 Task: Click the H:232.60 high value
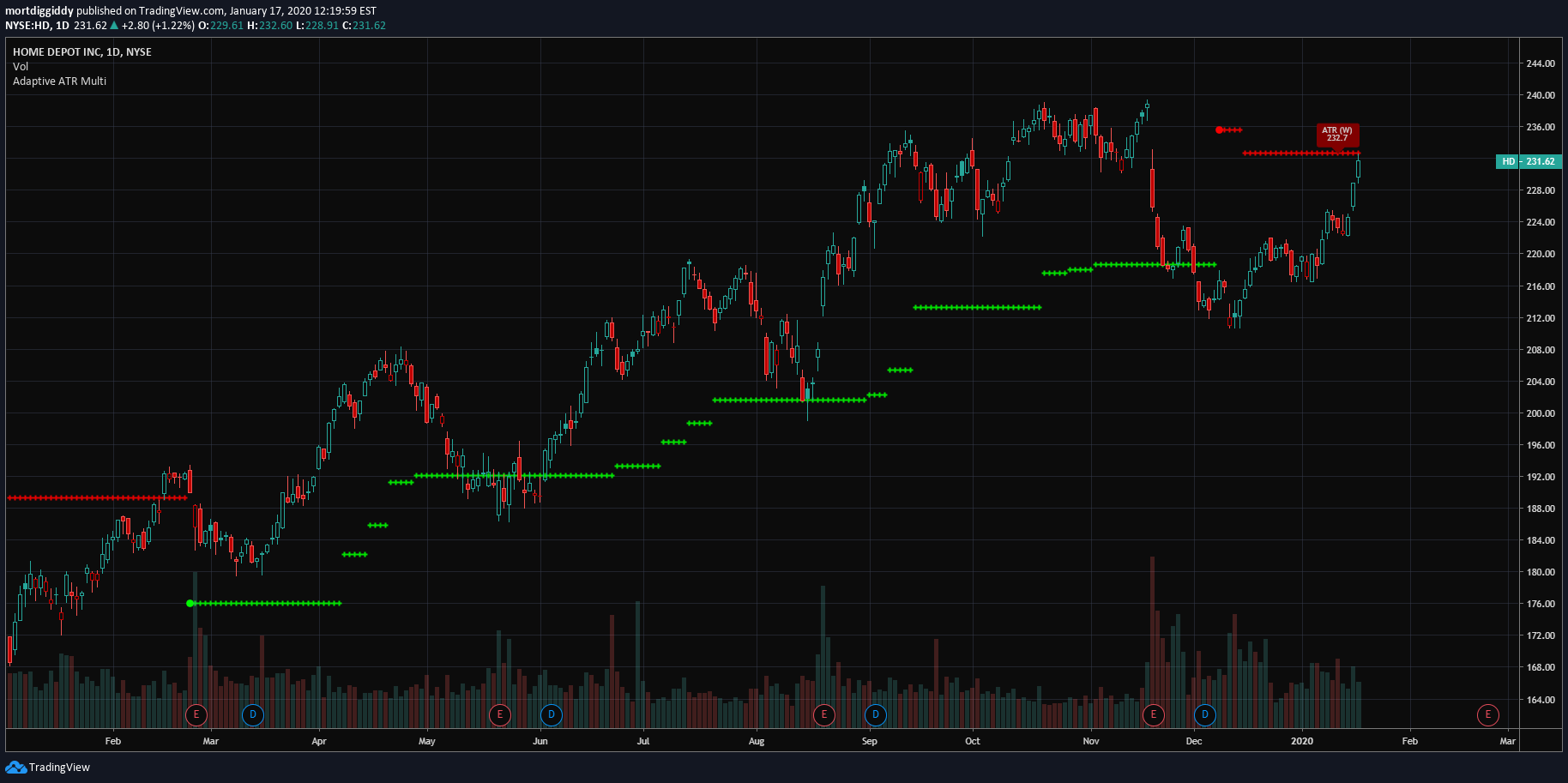pos(270,26)
